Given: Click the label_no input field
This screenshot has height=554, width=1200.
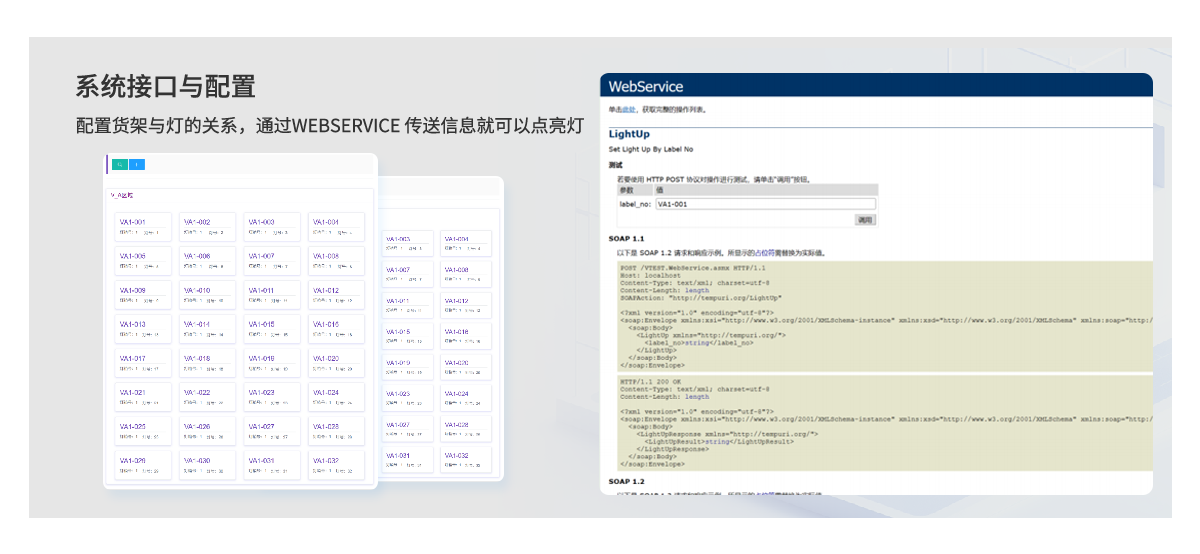Looking at the screenshot, I should [765, 204].
